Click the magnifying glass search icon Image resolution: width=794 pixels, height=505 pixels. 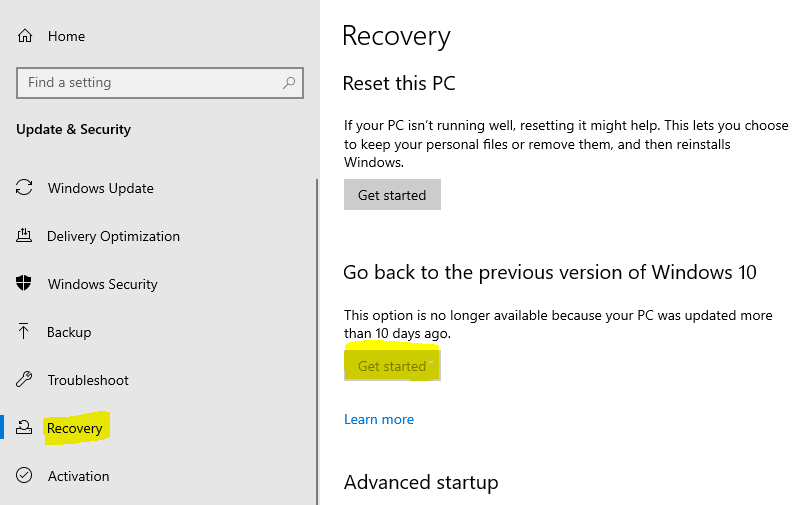(x=290, y=83)
